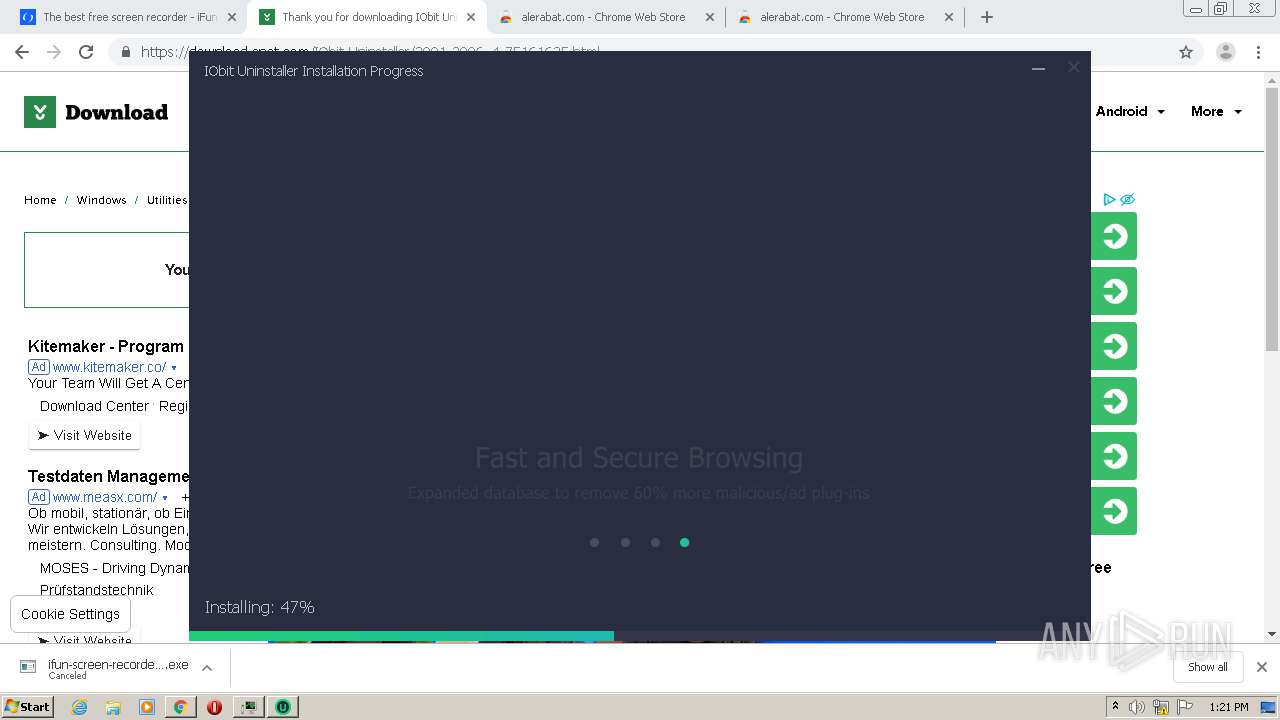The width and height of the screenshot is (1280, 720).
Task: Bookmark this page with the star icon
Action: click(1186, 52)
